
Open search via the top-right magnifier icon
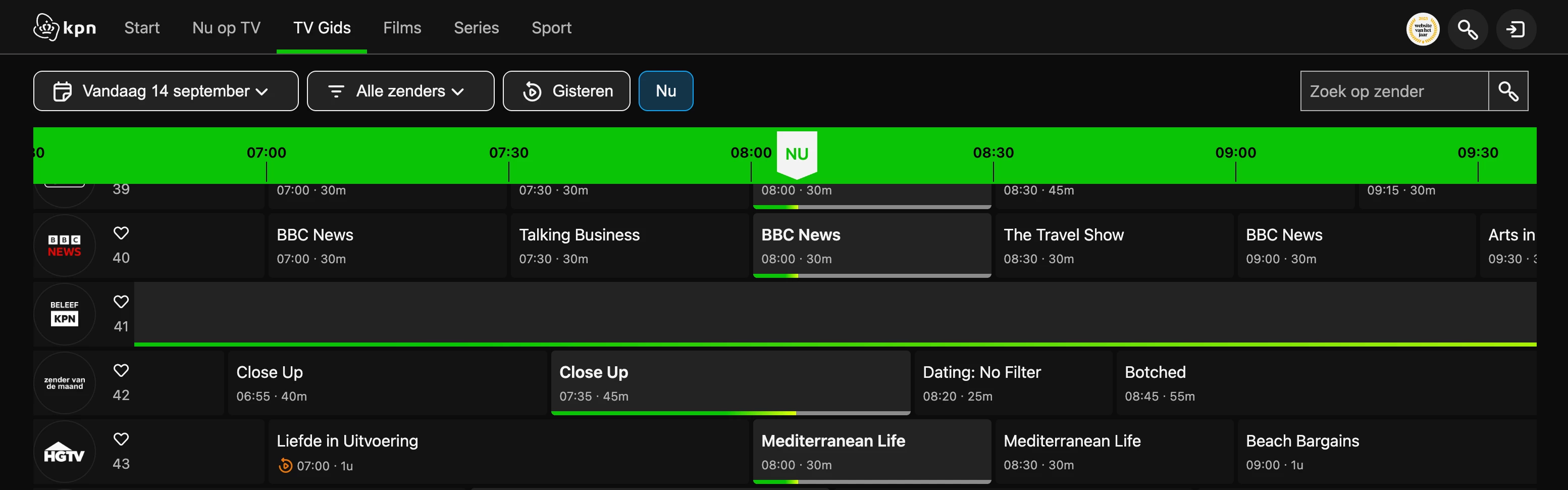pos(1468,29)
